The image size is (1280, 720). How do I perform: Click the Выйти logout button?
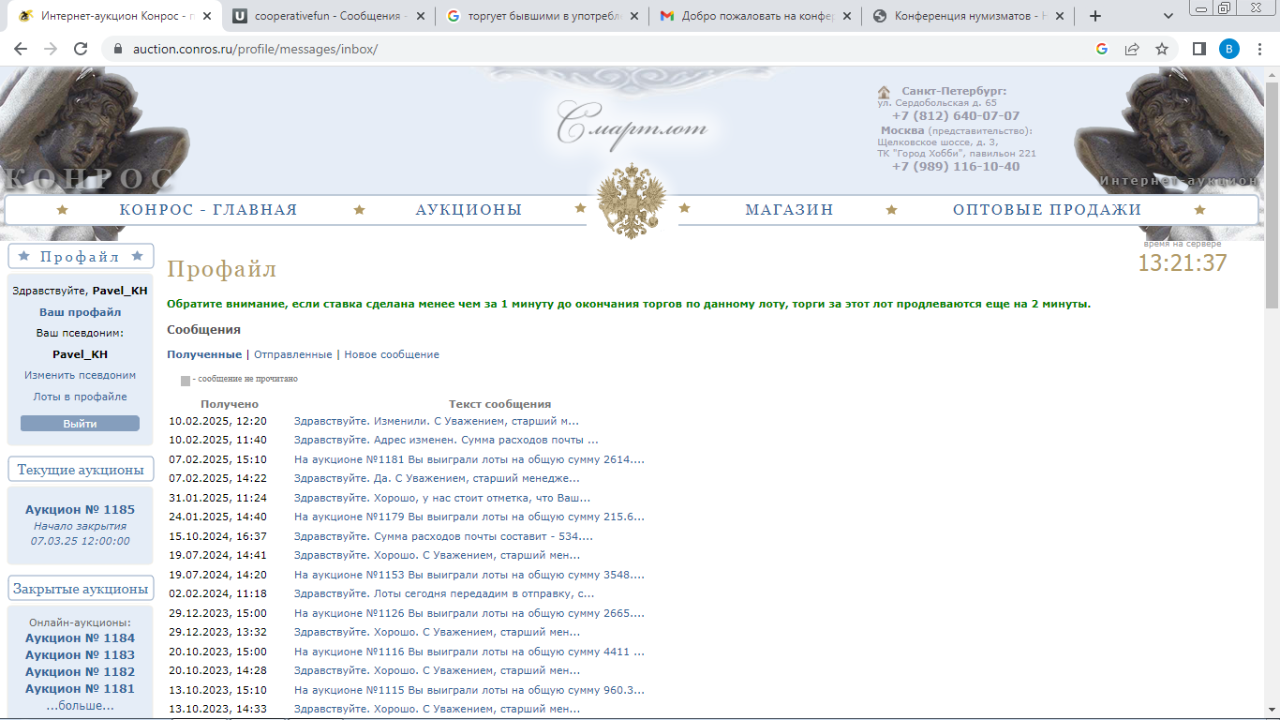pos(80,424)
